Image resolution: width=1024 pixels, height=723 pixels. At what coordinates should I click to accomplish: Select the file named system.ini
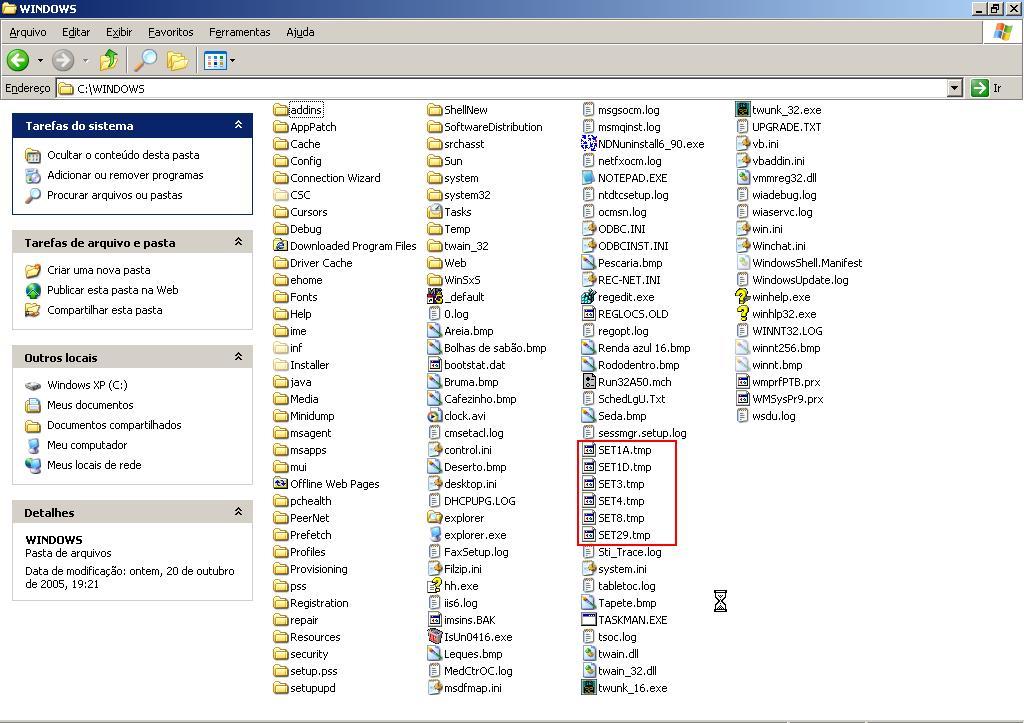pos(622,569)
